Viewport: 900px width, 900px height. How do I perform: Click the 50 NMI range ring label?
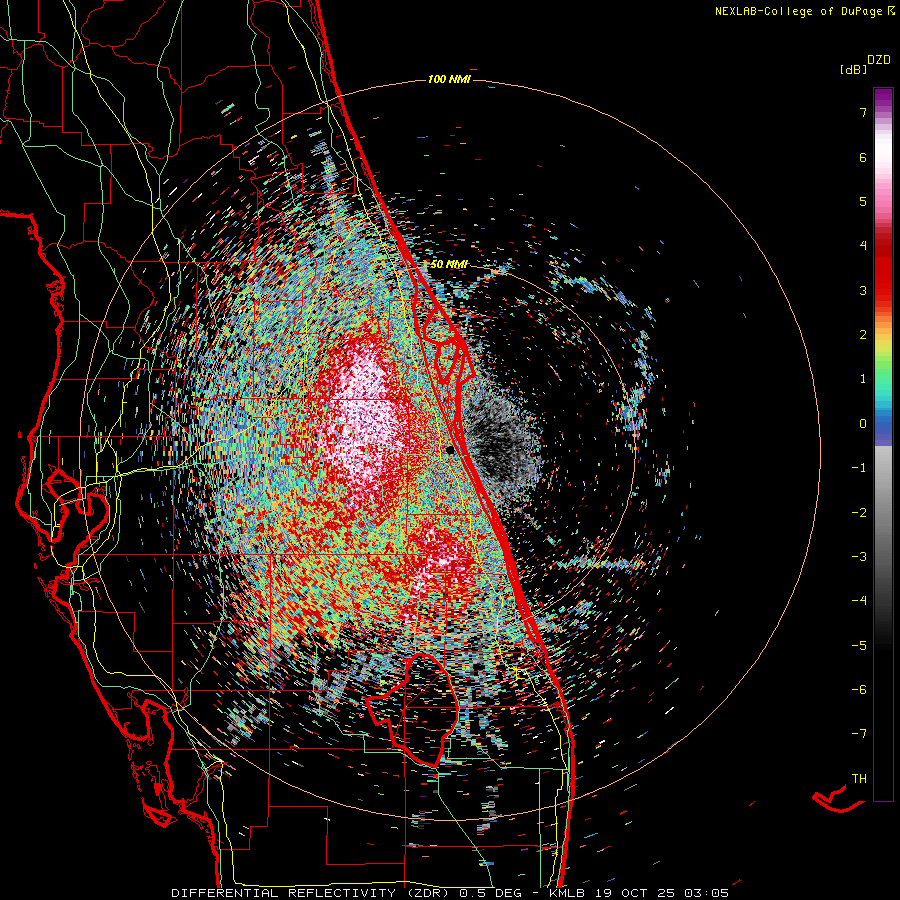pos(449,264)
